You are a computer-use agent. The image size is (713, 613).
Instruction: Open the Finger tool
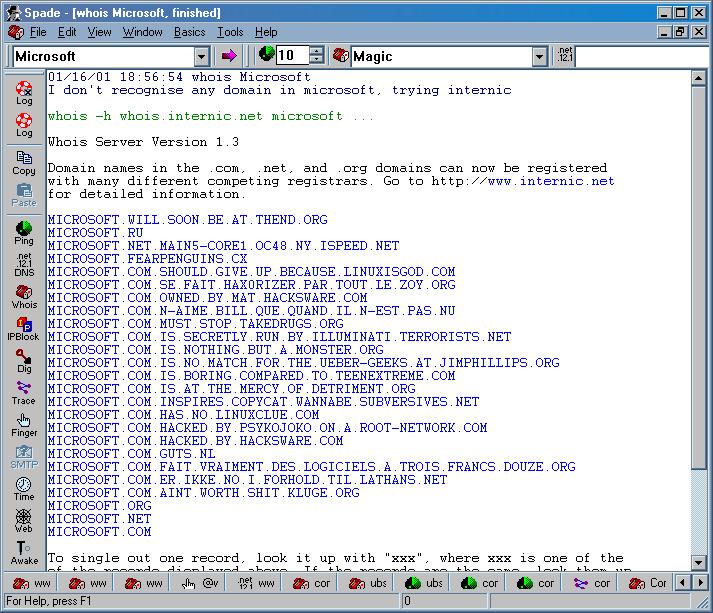point(24,426)
